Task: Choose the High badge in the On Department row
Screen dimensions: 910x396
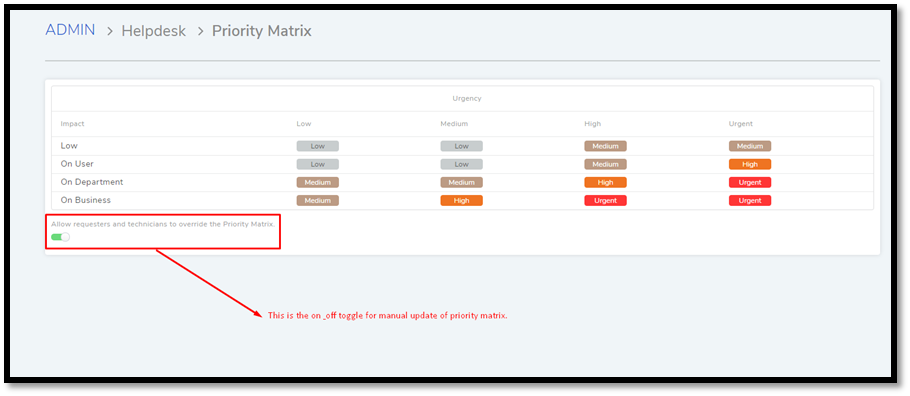Action: (605, 182)
